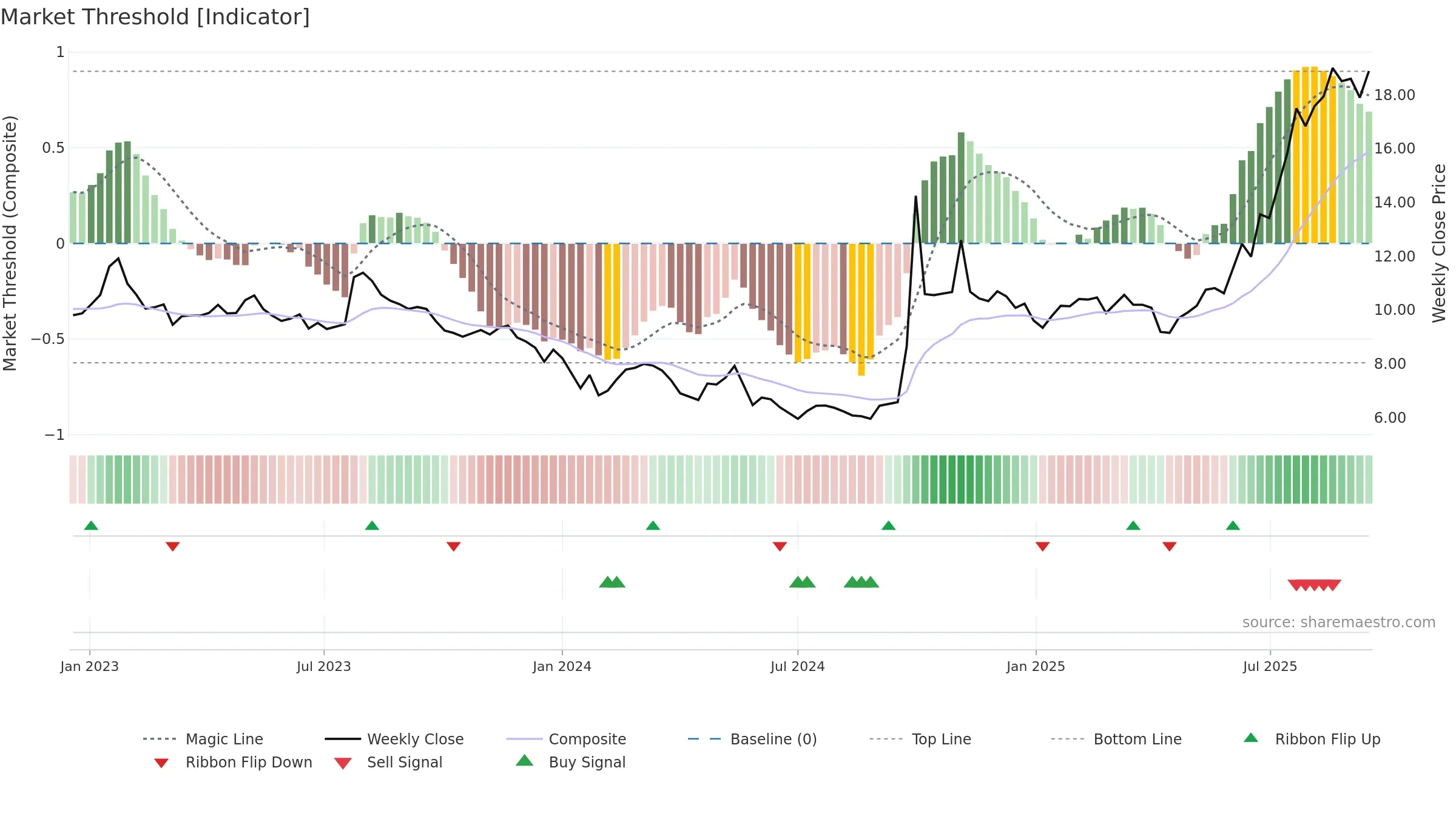Click the Jul 2024 x-axis label
Viewport: 1456px width, 819px height.
pyautogui.click(x=798, y=666)
